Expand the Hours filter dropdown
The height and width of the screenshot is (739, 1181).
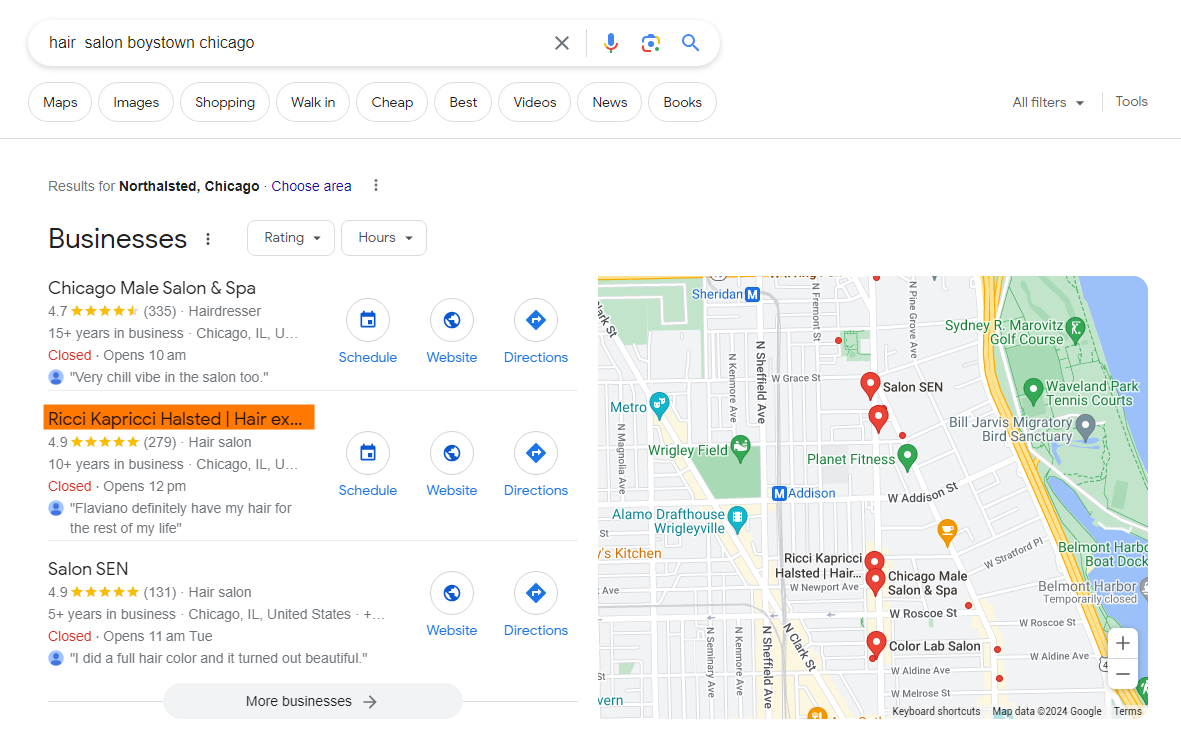(384, 238)
